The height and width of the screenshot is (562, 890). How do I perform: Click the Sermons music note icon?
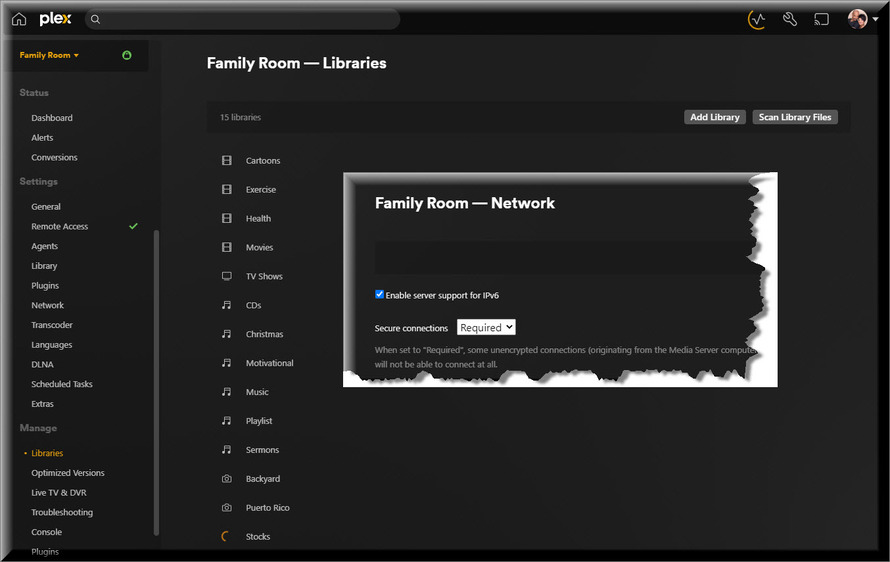226,450
